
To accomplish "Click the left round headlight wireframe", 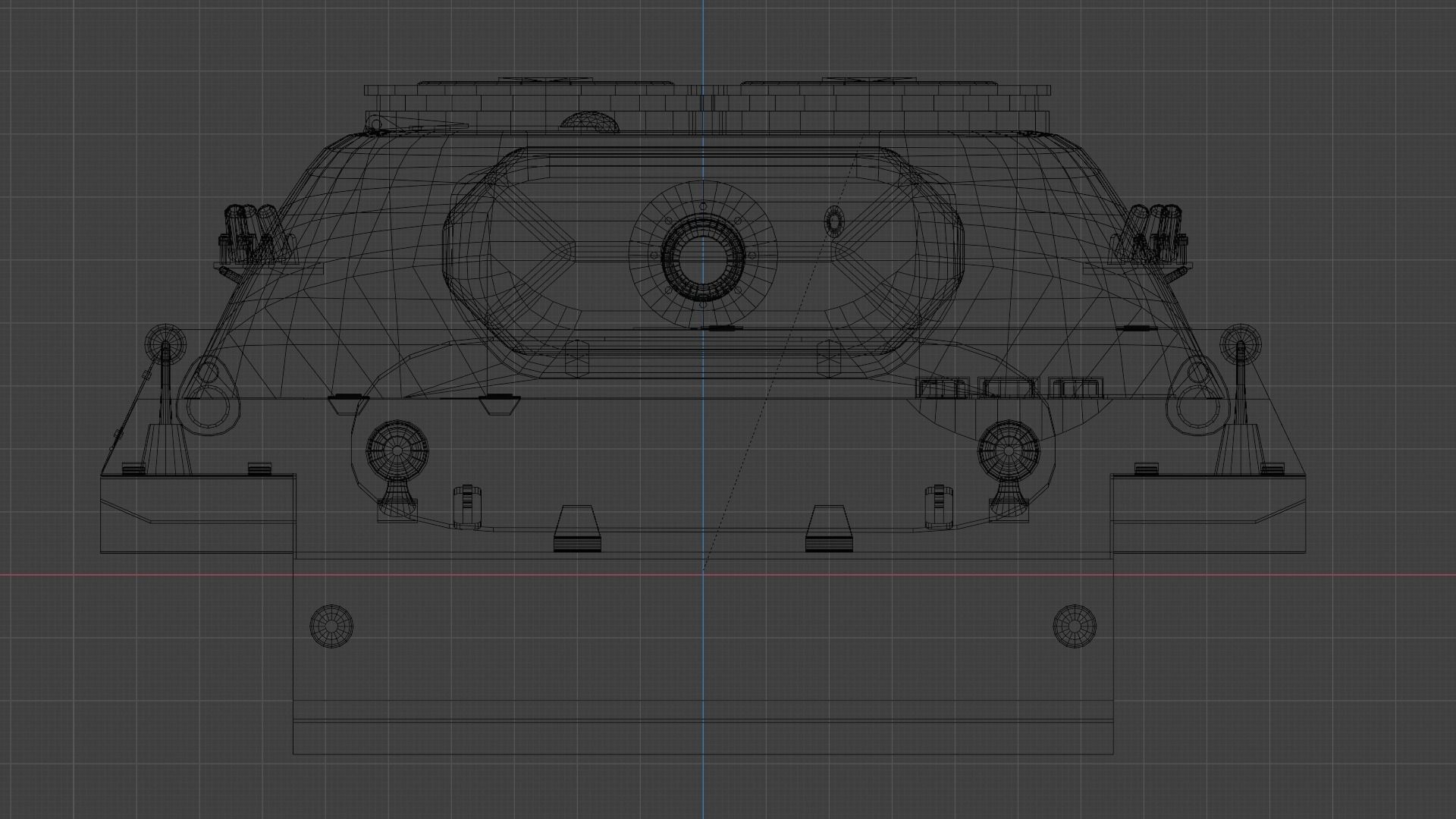I will [x=397, y=451].
